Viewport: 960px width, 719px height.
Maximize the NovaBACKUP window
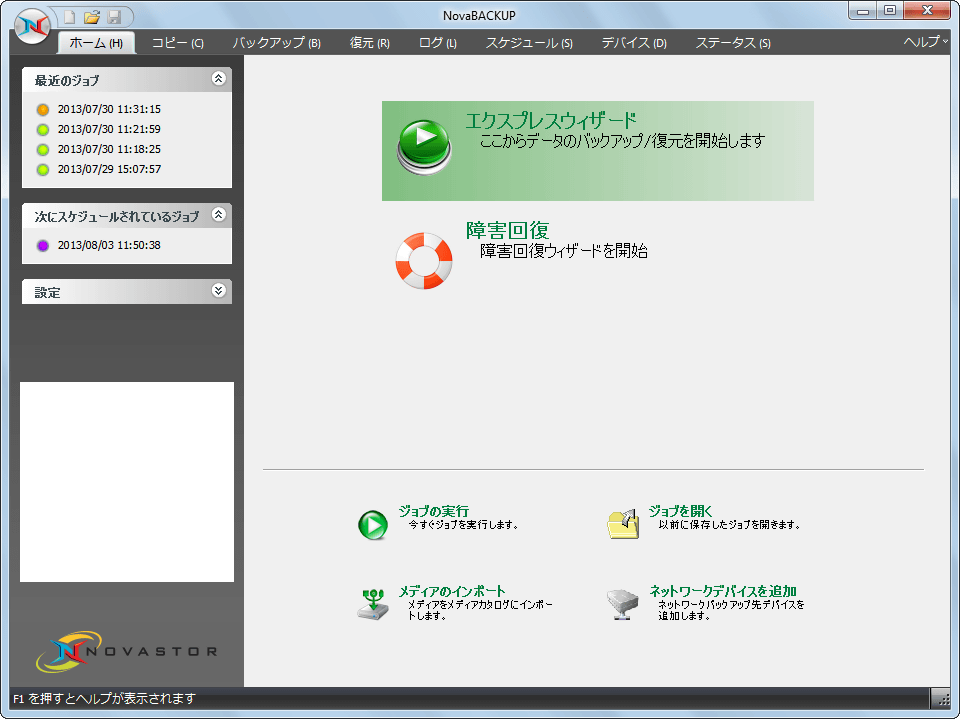pyautogui.click(x=890, y=10)
